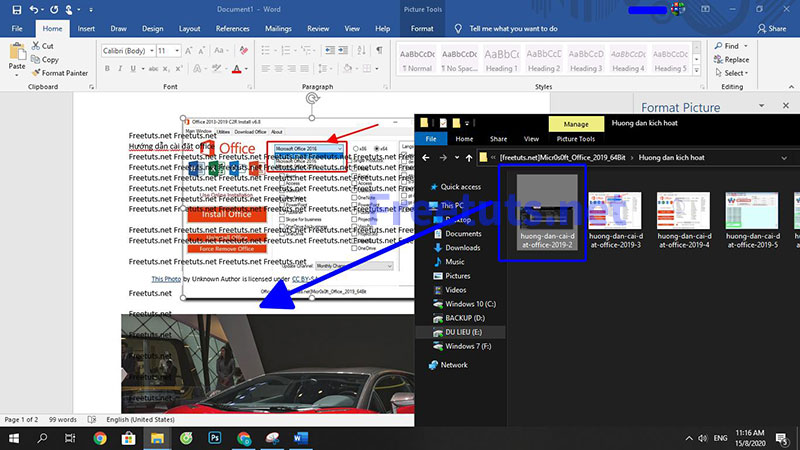Select huong-dan-cai-dat-office-2019-4 thumbnail

coord(684,220)
